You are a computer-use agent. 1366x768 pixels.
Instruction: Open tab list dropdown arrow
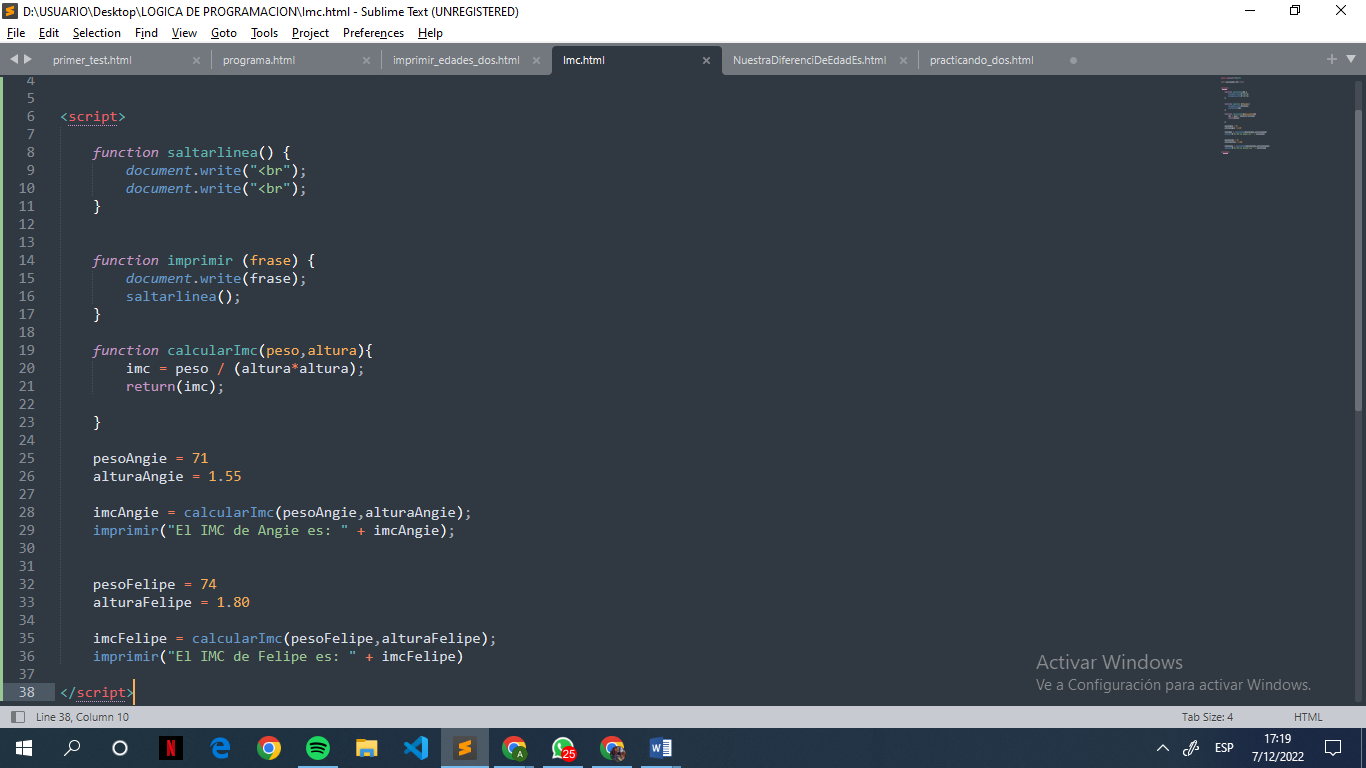click(1349, 60)
